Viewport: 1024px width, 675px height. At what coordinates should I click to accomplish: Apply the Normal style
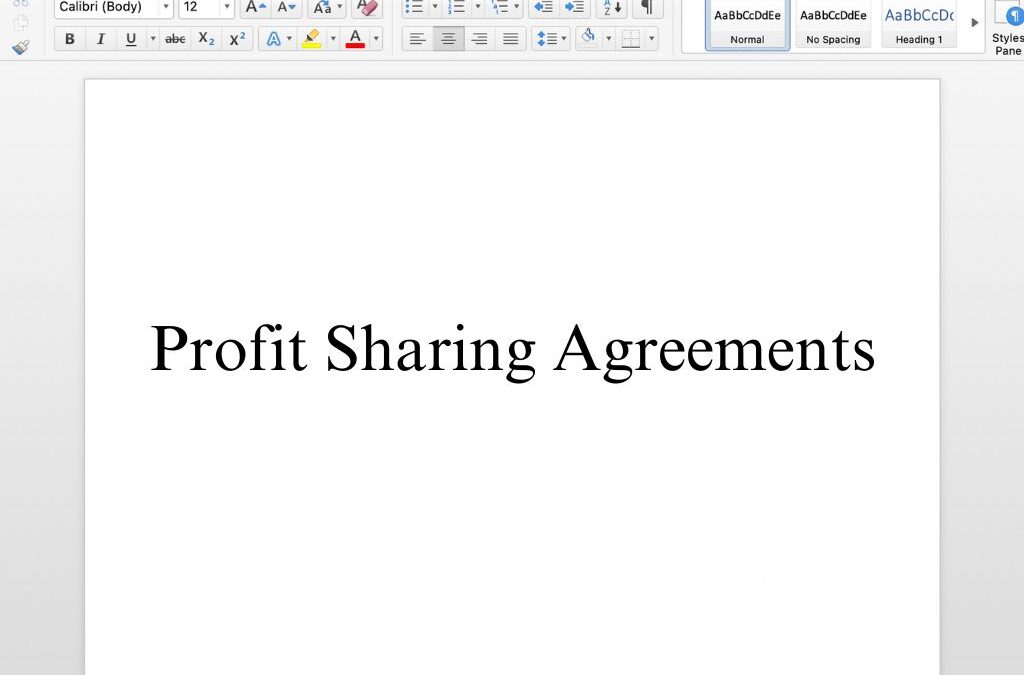click(x=748, y=25)
